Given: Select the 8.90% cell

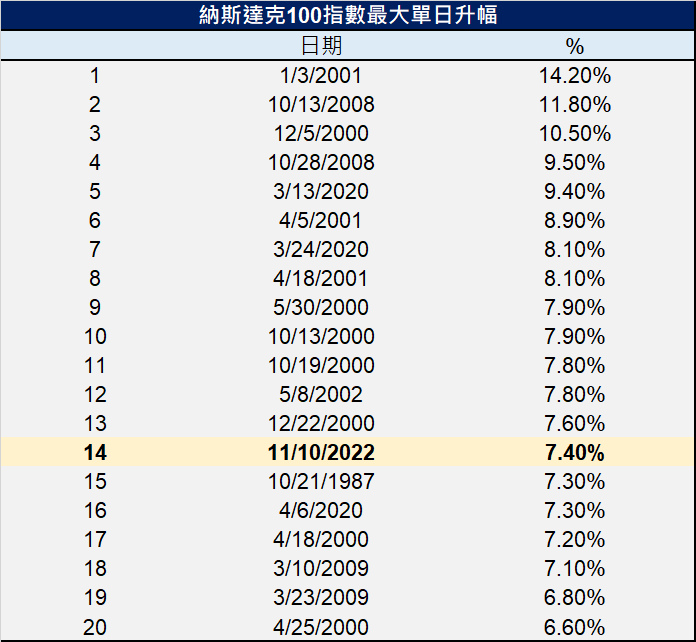Looking at the screenshot, I should pyautogui.click(x=575, y=220).
